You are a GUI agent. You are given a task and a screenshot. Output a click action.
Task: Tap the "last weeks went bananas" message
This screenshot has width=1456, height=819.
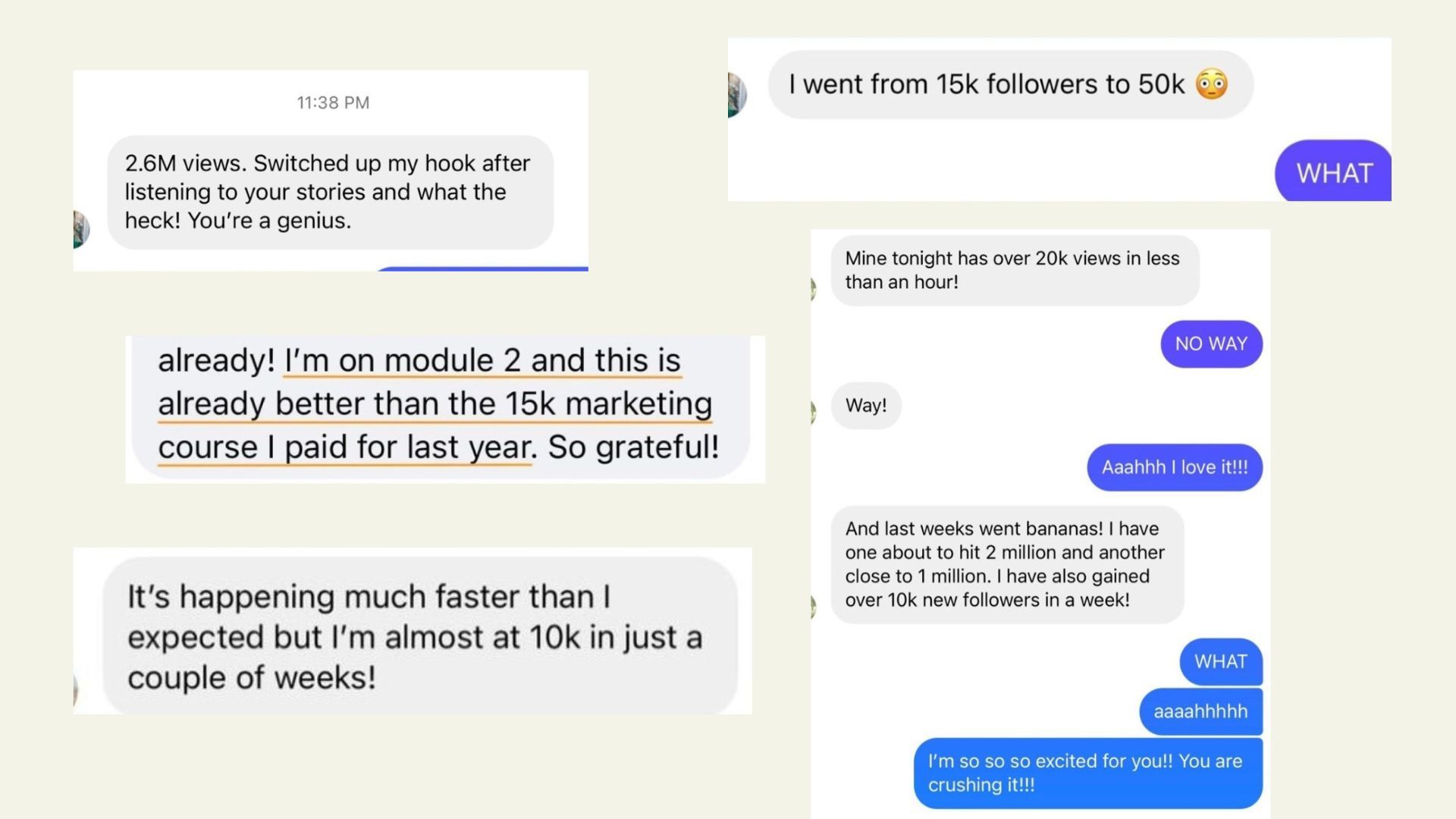point(1006,564)
